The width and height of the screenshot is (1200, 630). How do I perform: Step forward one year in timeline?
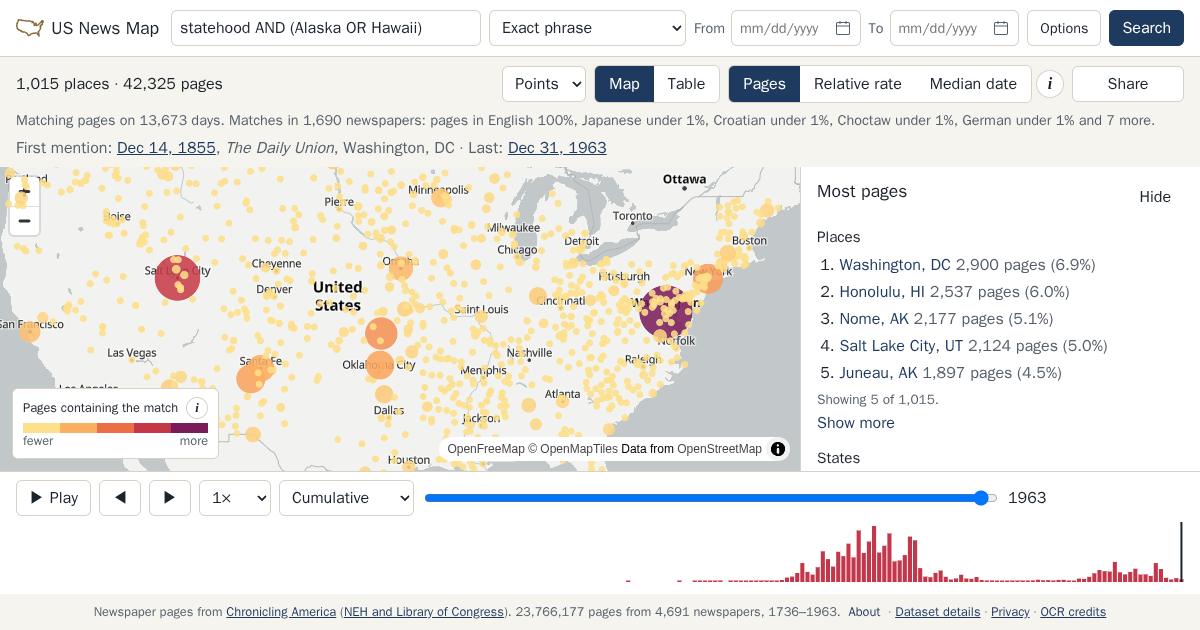(x=170, y=498)
